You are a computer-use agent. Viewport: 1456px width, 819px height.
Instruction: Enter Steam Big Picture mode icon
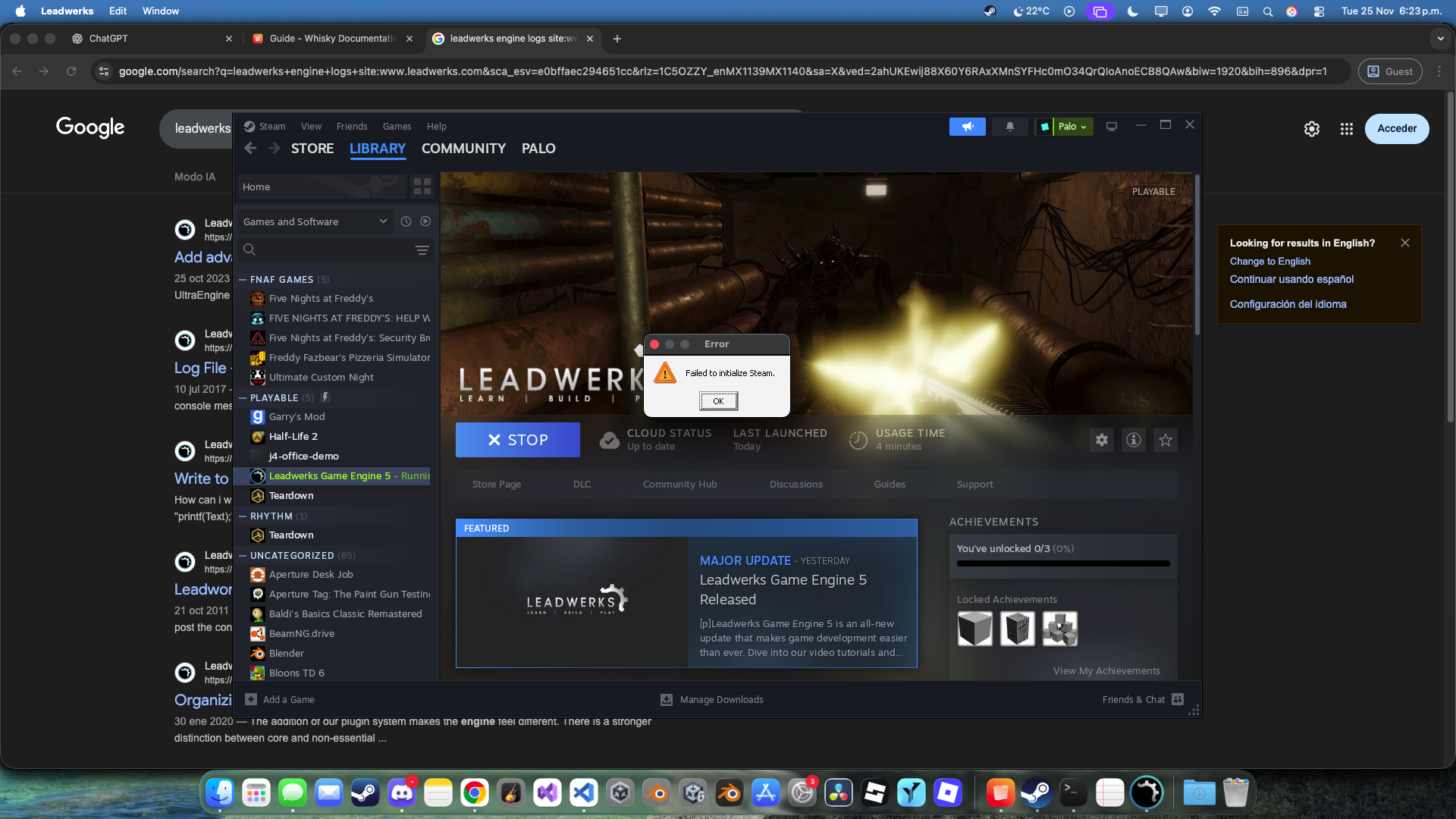(1112, 127)
